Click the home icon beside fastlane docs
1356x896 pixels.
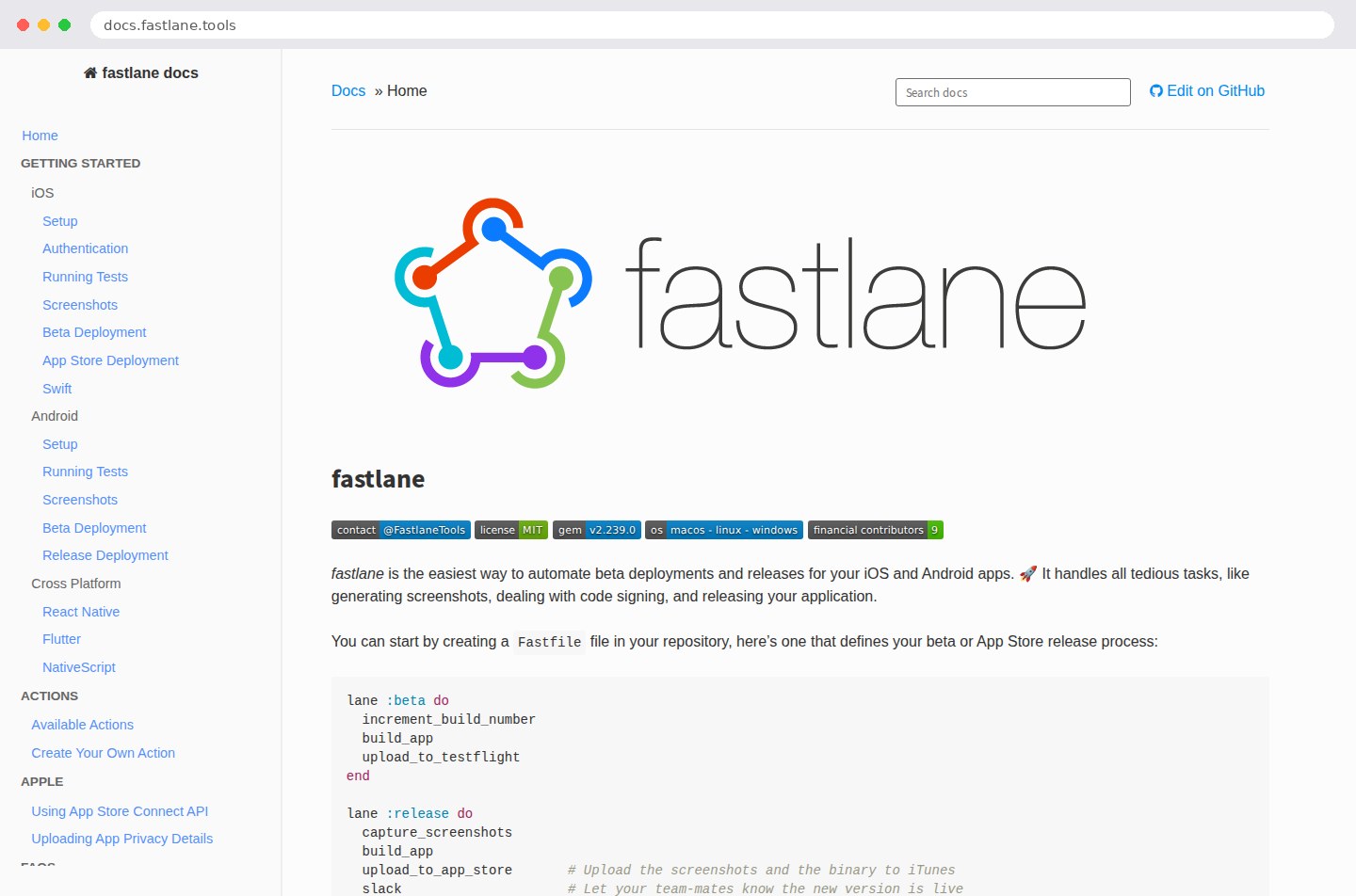tap(90, 72)
